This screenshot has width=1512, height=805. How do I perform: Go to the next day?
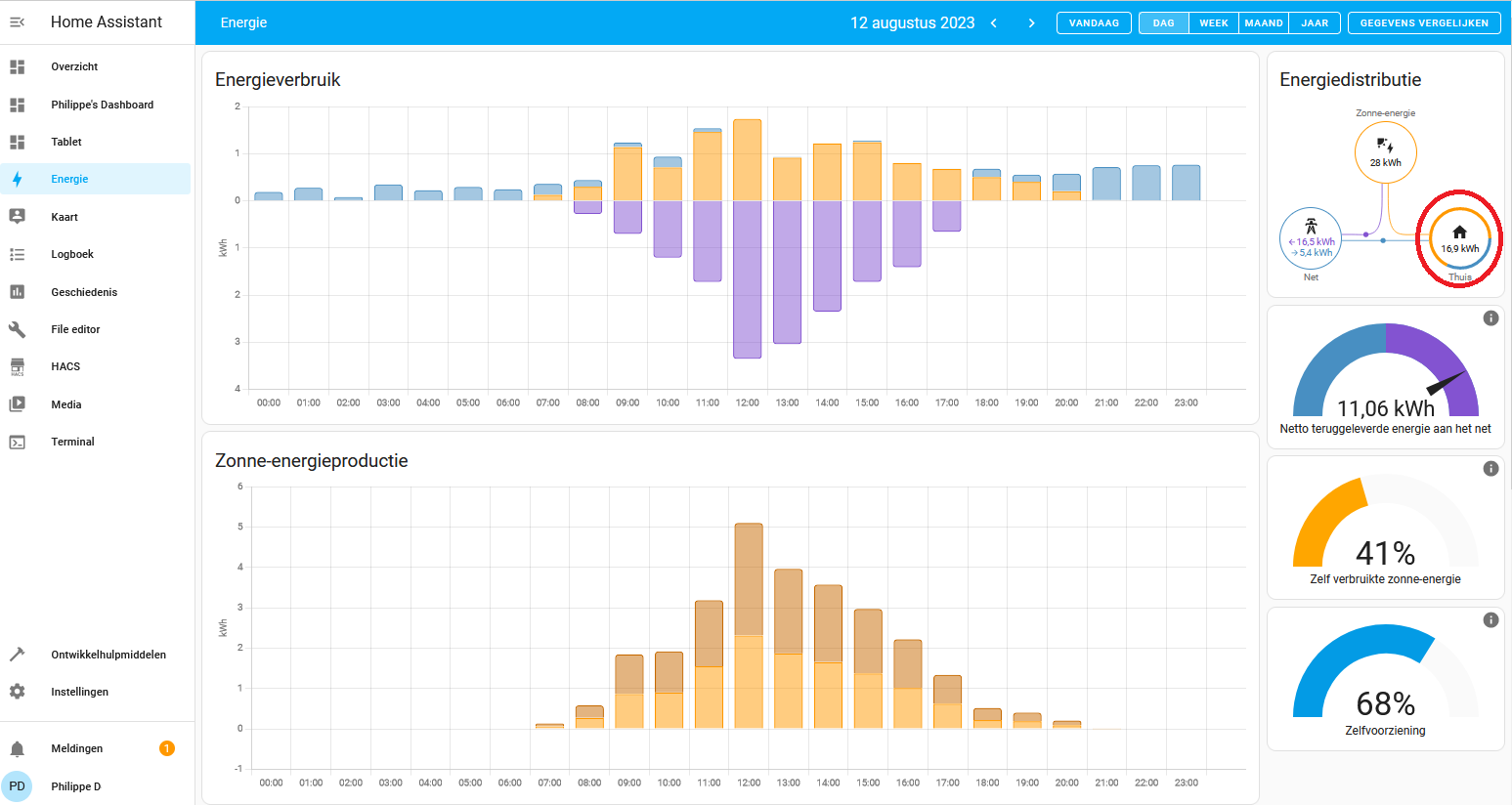point(1031,22)
